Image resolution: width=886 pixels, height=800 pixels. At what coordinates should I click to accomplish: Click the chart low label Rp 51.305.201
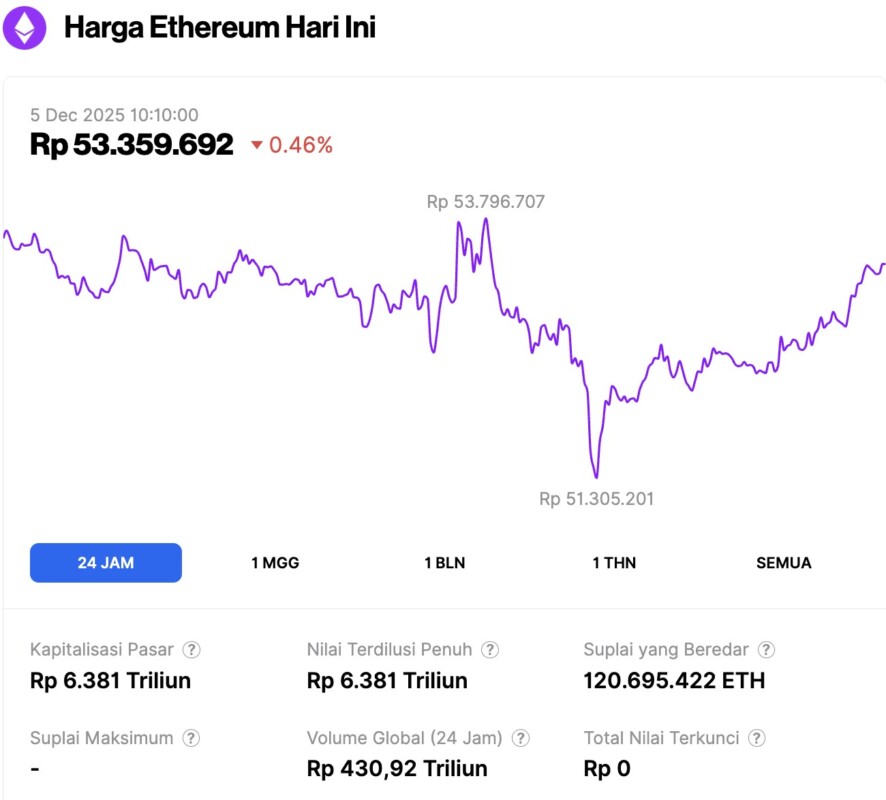(596, 498)
